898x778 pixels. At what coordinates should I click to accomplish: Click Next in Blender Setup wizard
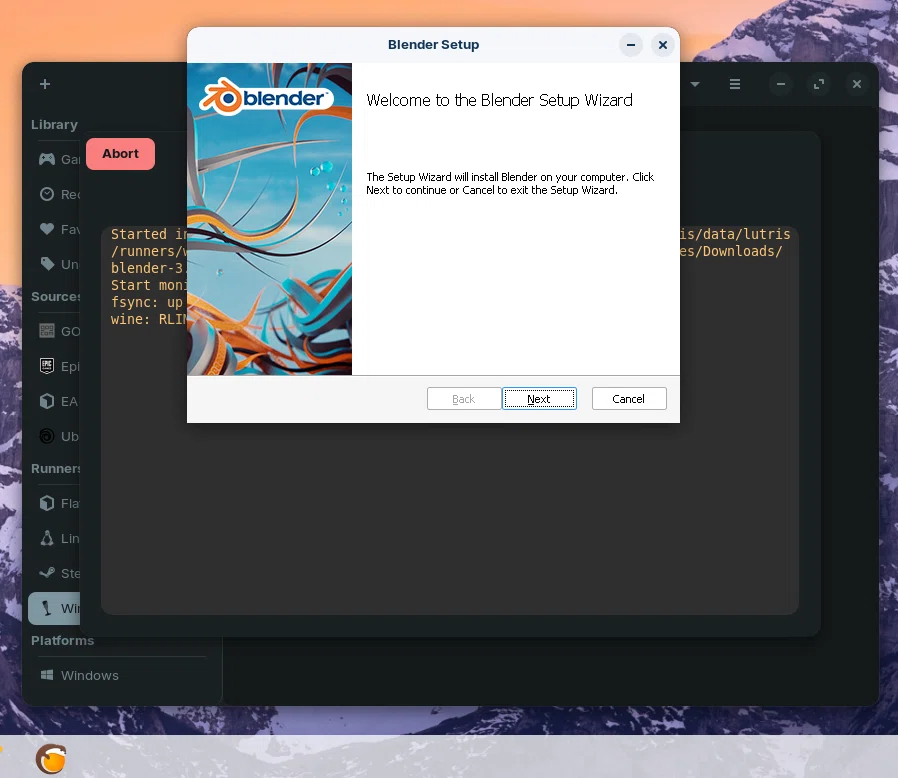pos(539,399)
